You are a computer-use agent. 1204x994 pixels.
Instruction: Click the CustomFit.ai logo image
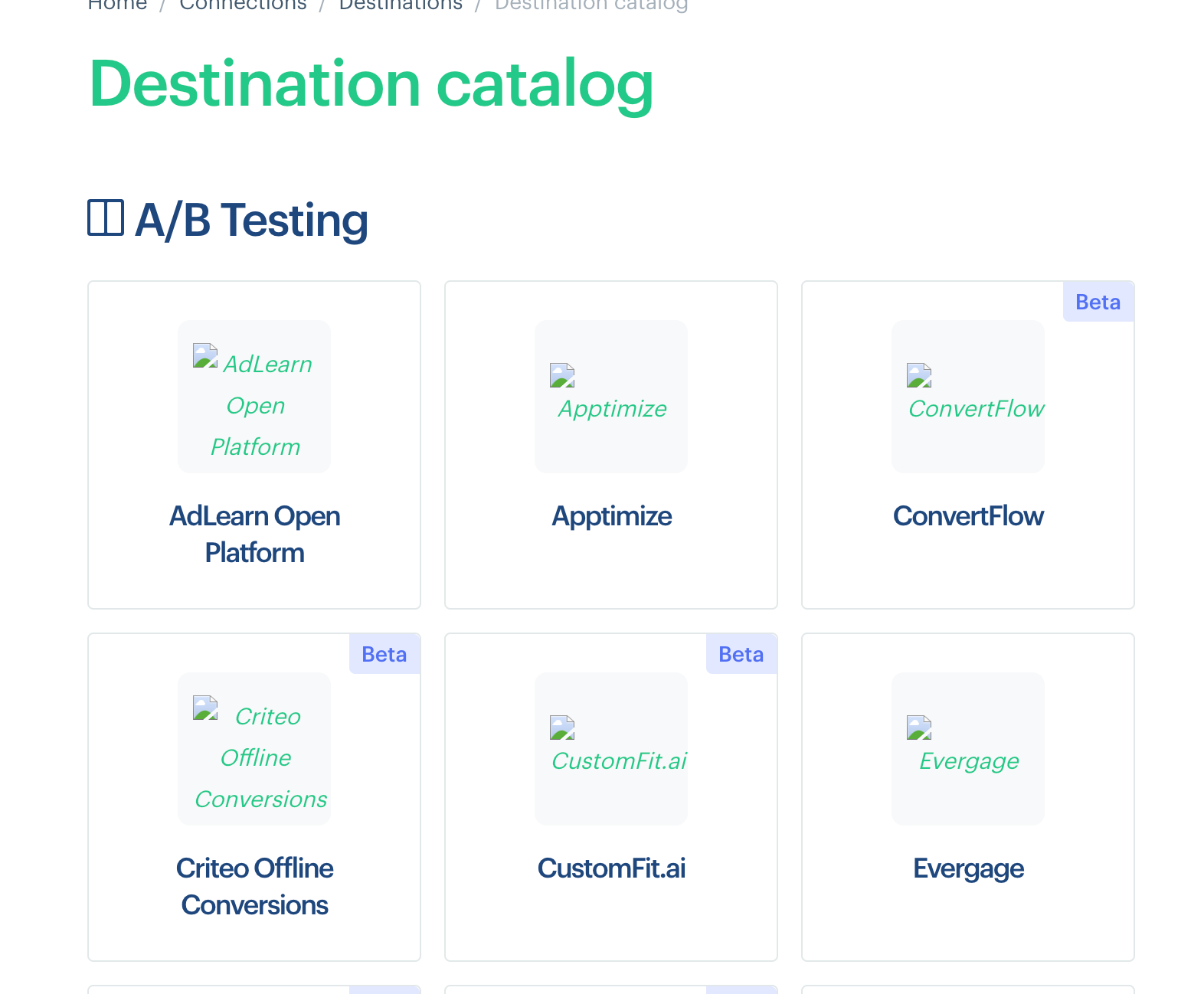(x=611, y=749)
